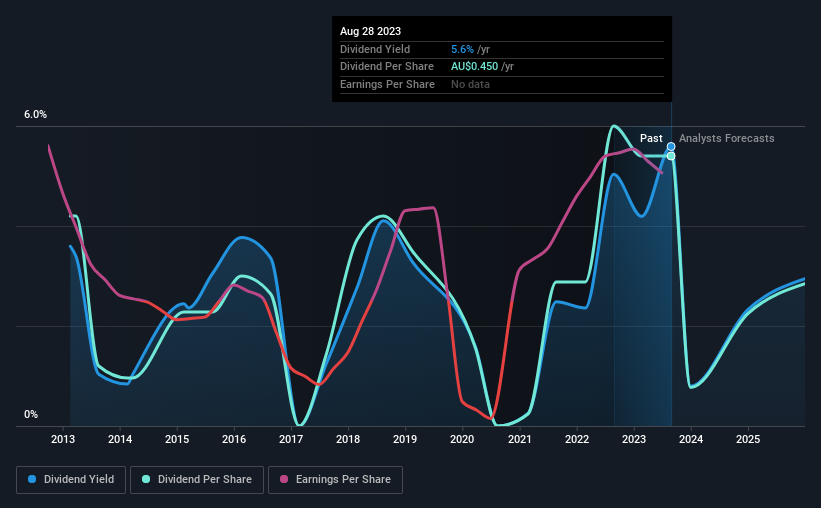Click the Aug 28 2023 tooltip date
The width and height of the screenshot is (821, 508).
[x=370, y=31]
